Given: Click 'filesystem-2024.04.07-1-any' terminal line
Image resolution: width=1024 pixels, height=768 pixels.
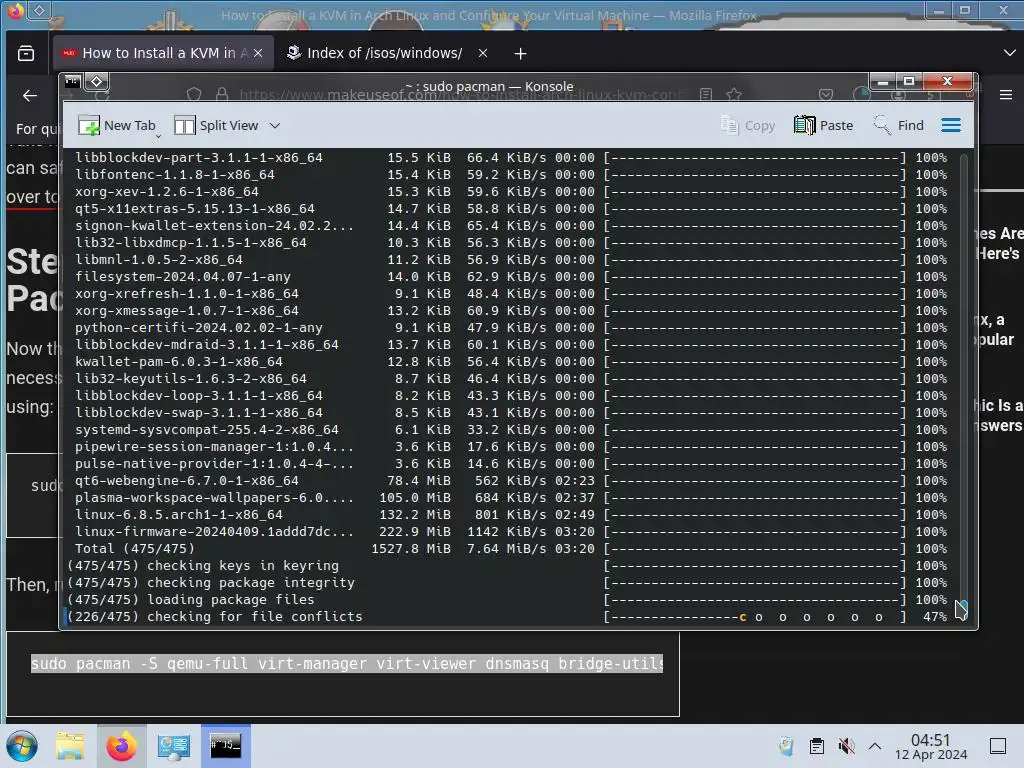Looking at the screenshot, I should (x=511, y=277).
